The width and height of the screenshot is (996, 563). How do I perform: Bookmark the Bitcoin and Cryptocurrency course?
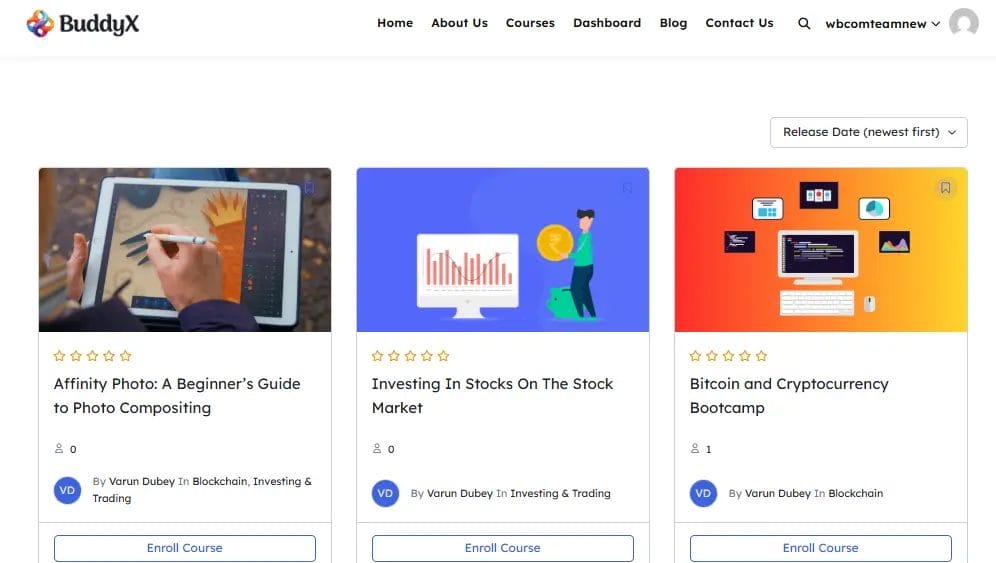945,187
